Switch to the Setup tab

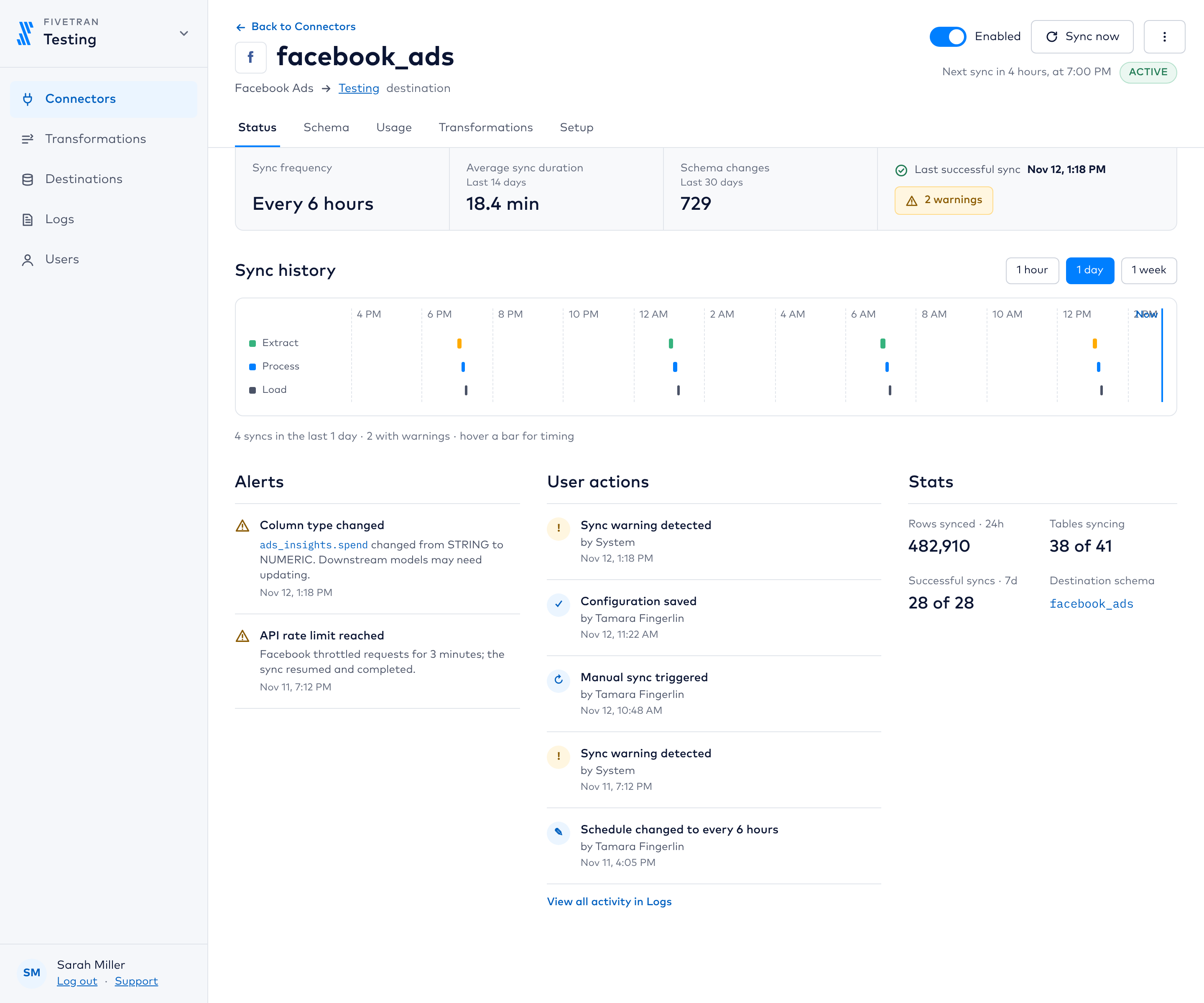tap(577, 128)
